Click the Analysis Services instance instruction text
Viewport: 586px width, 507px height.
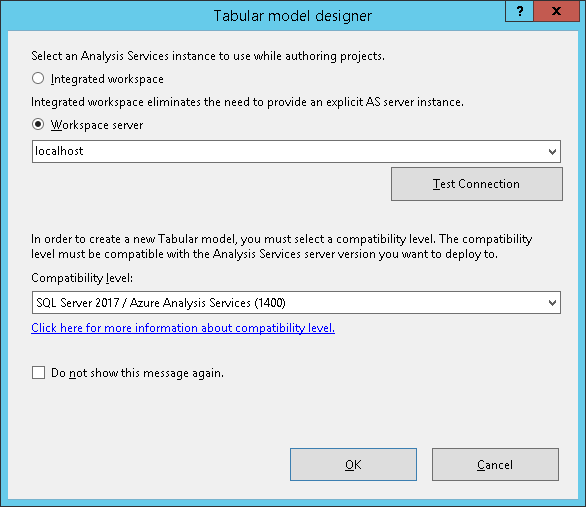click(x=208, y=56)
